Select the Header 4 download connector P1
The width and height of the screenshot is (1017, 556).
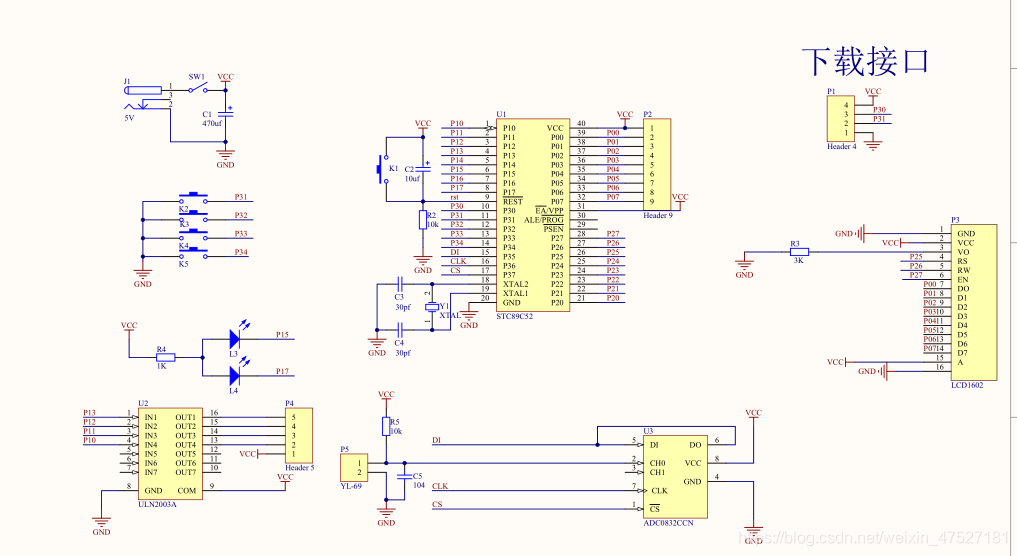coord(840,119)
